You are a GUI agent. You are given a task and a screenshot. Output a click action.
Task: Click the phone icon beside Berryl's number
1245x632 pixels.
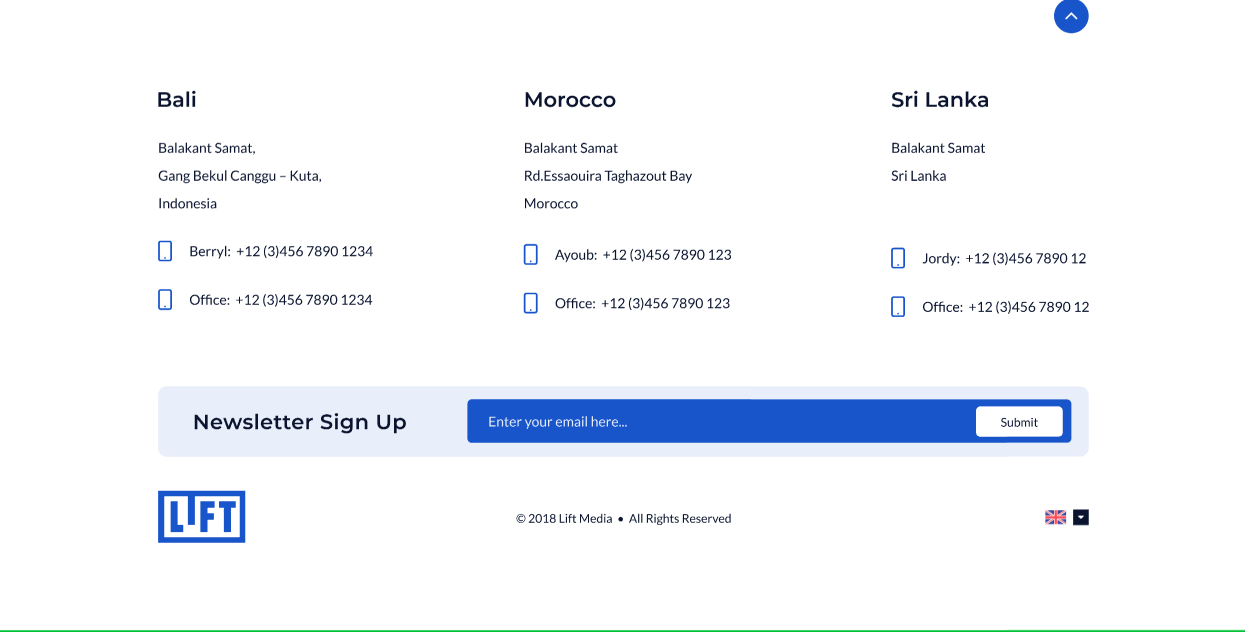pos(165,251)
